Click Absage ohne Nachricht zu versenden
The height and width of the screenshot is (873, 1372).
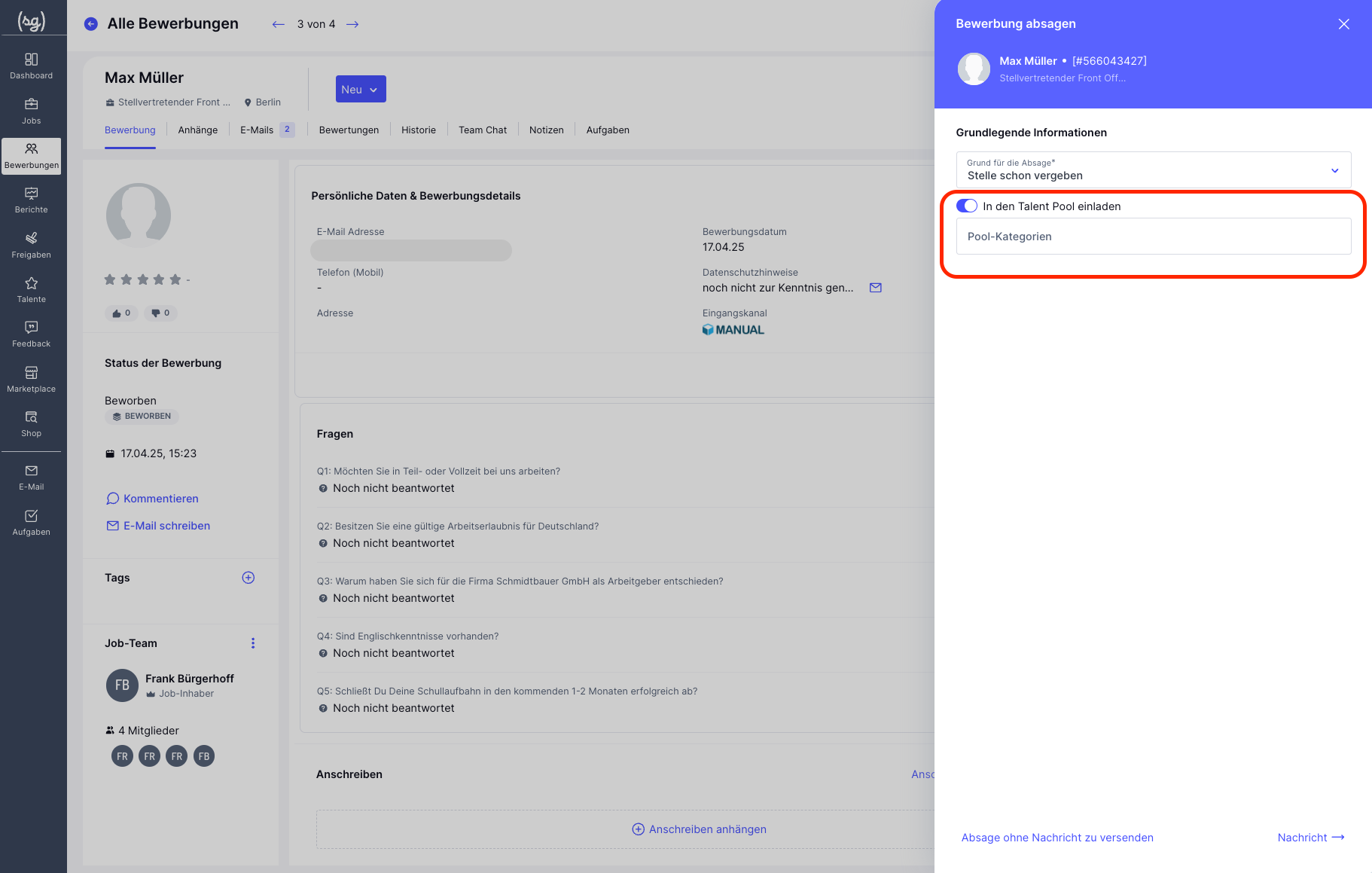click(x=1057, y=838)
